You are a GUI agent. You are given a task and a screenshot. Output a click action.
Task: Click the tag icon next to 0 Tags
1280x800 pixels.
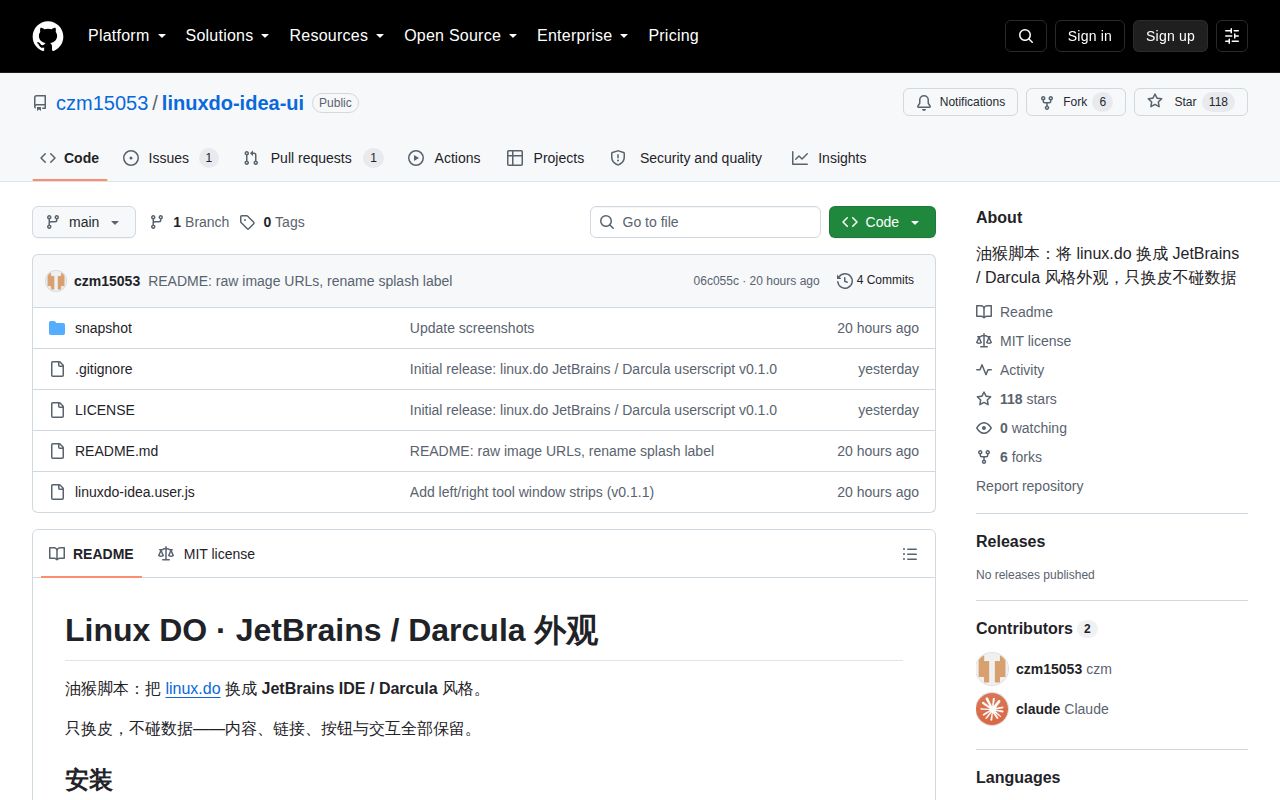coord(247,222)
